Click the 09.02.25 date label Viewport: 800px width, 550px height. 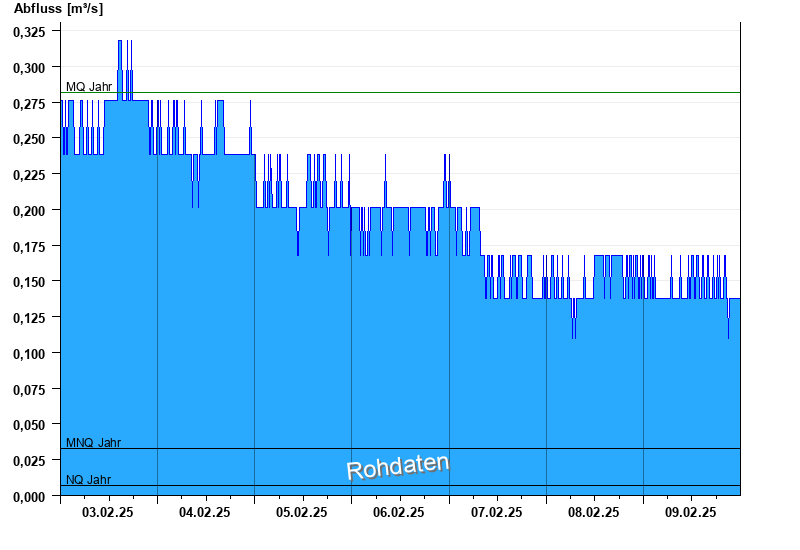(690, 512)
